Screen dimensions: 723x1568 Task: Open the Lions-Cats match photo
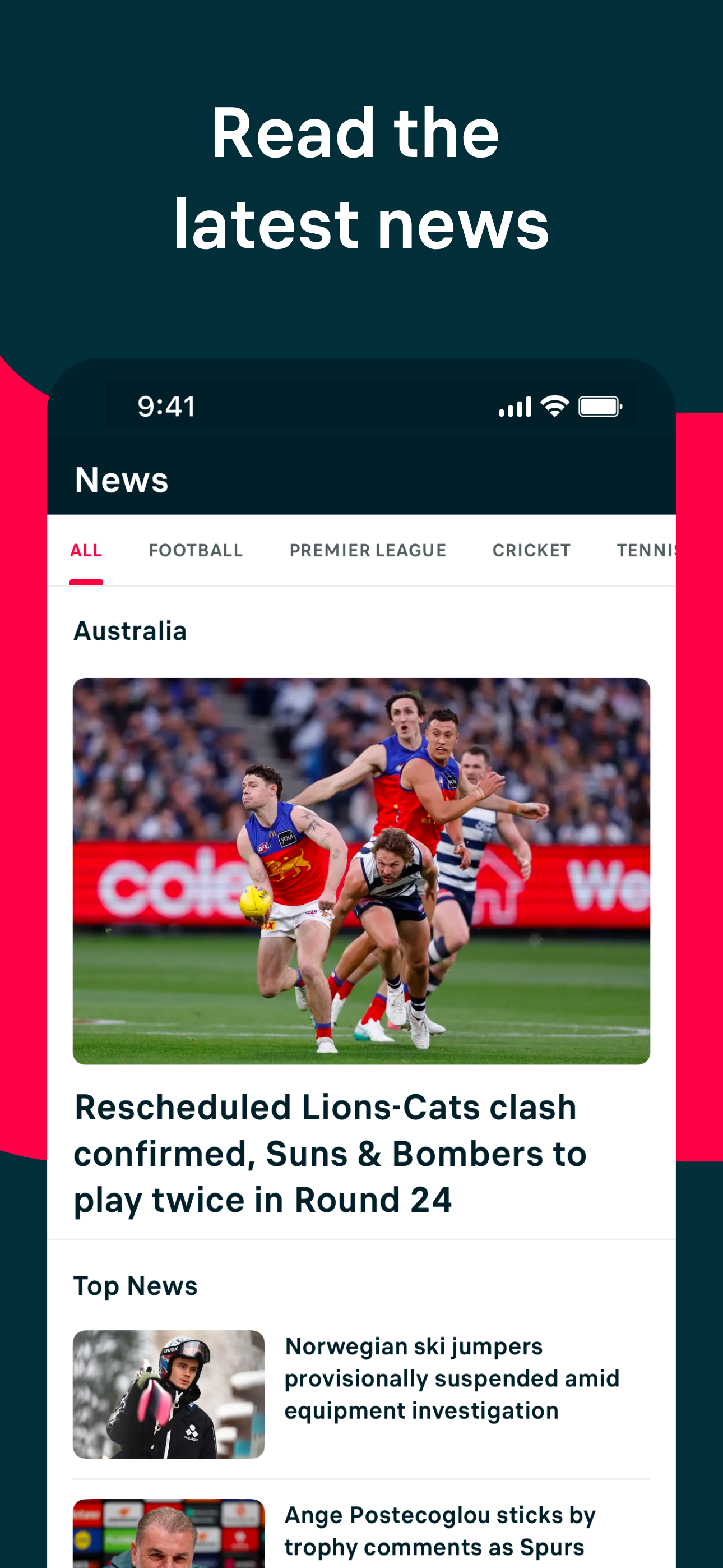[361, 871]
